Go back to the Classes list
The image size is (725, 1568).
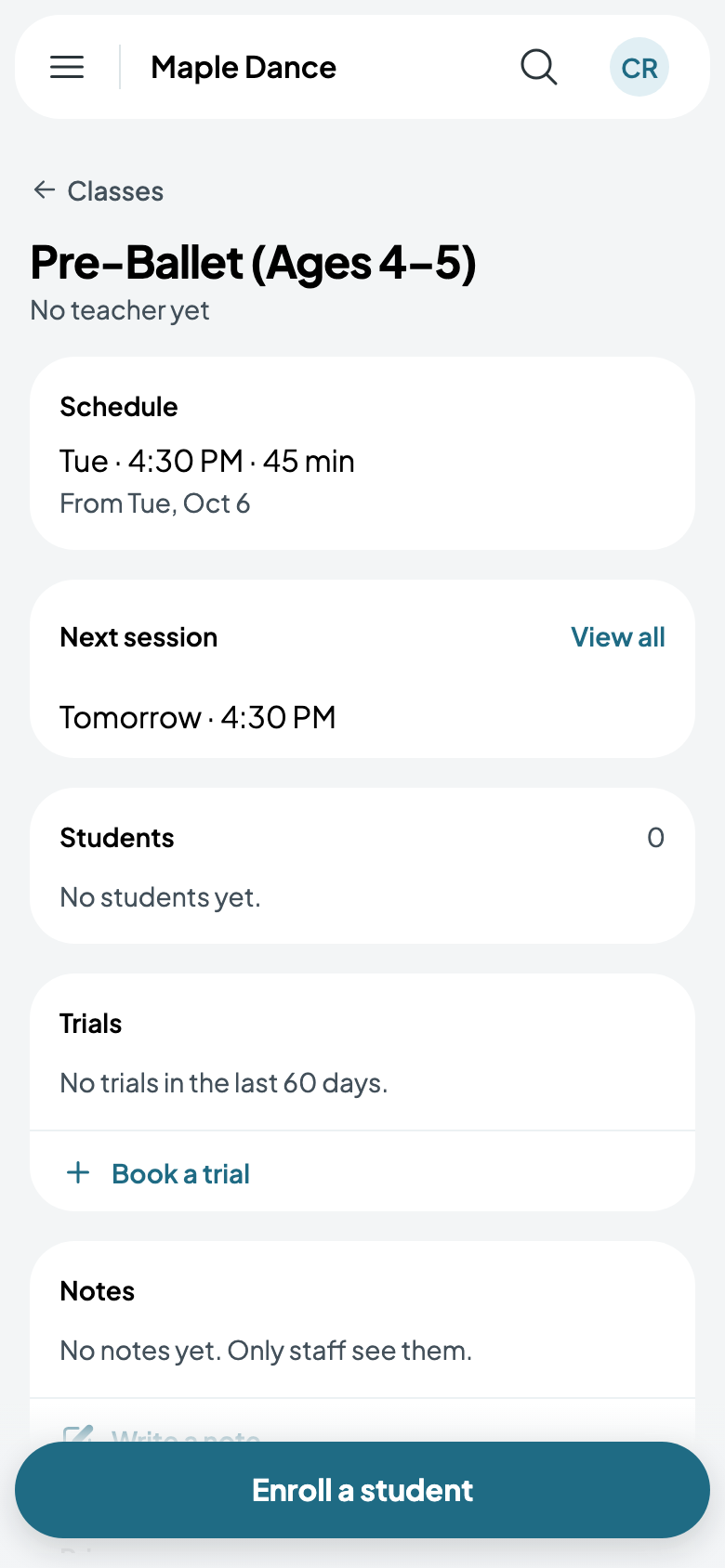[115, 191]
